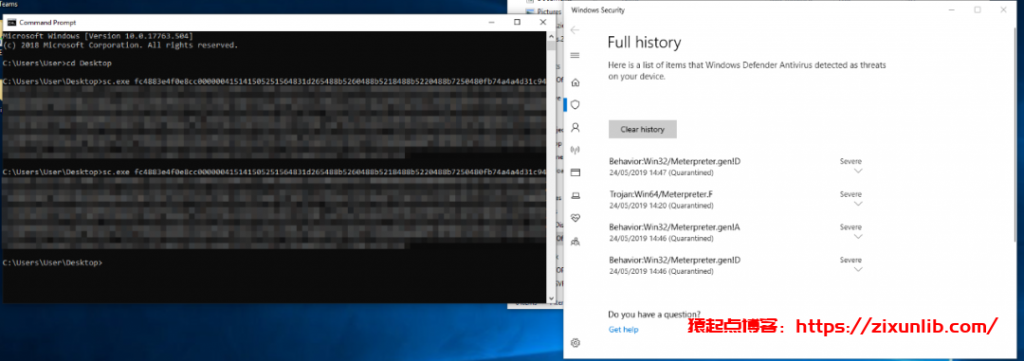Open Device security laptop icon
Screen dimensions: 1024x361
575,195
